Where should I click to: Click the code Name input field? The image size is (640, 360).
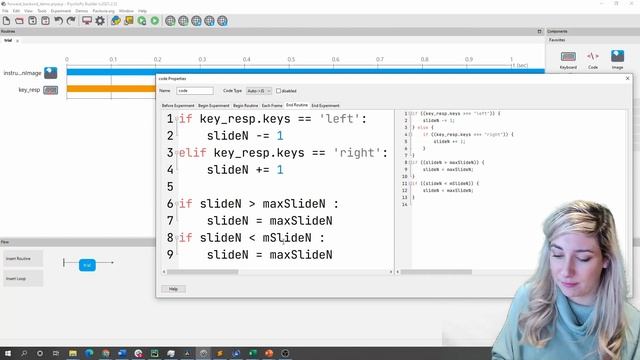pos(195,91)
